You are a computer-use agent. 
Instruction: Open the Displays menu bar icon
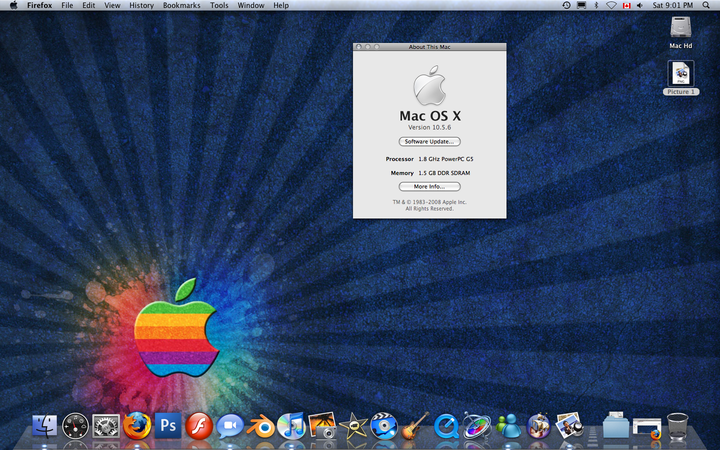[x=581, y=5]
